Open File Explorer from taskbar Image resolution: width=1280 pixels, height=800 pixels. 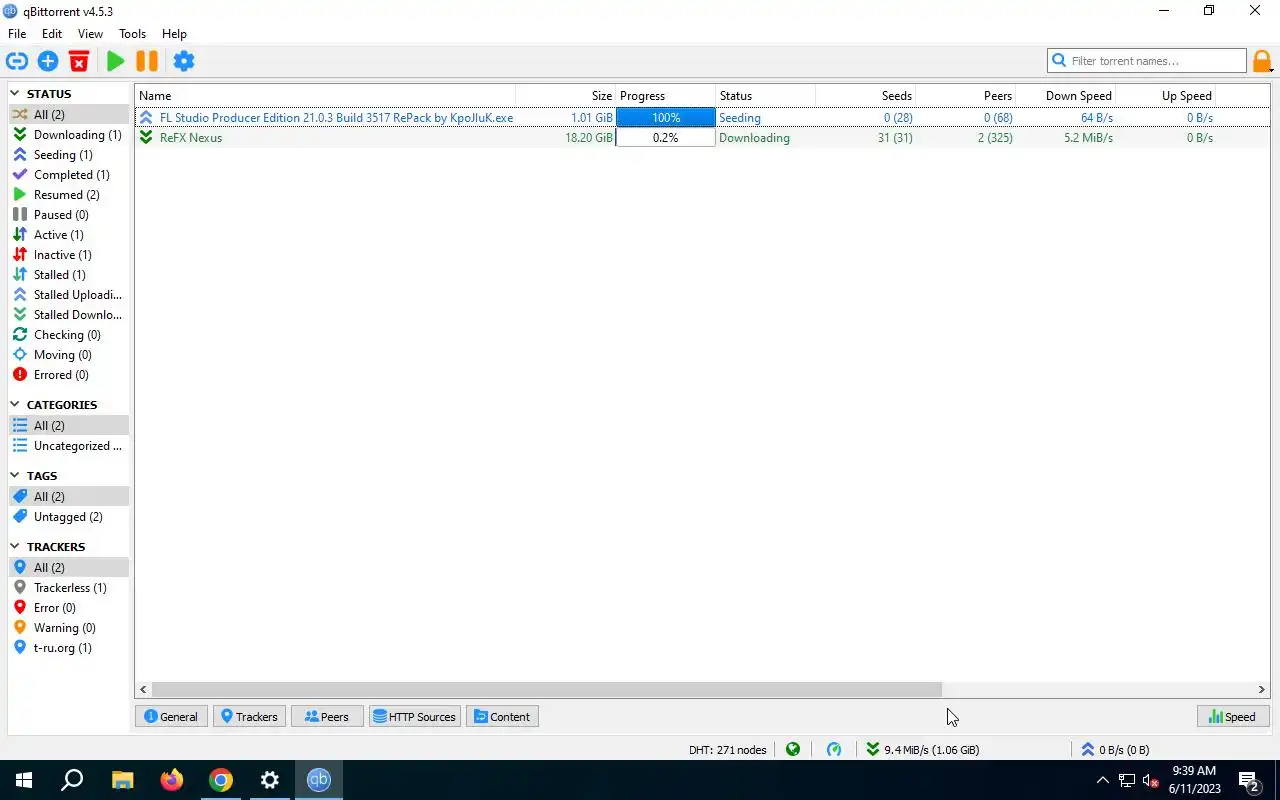pos(122,780)
